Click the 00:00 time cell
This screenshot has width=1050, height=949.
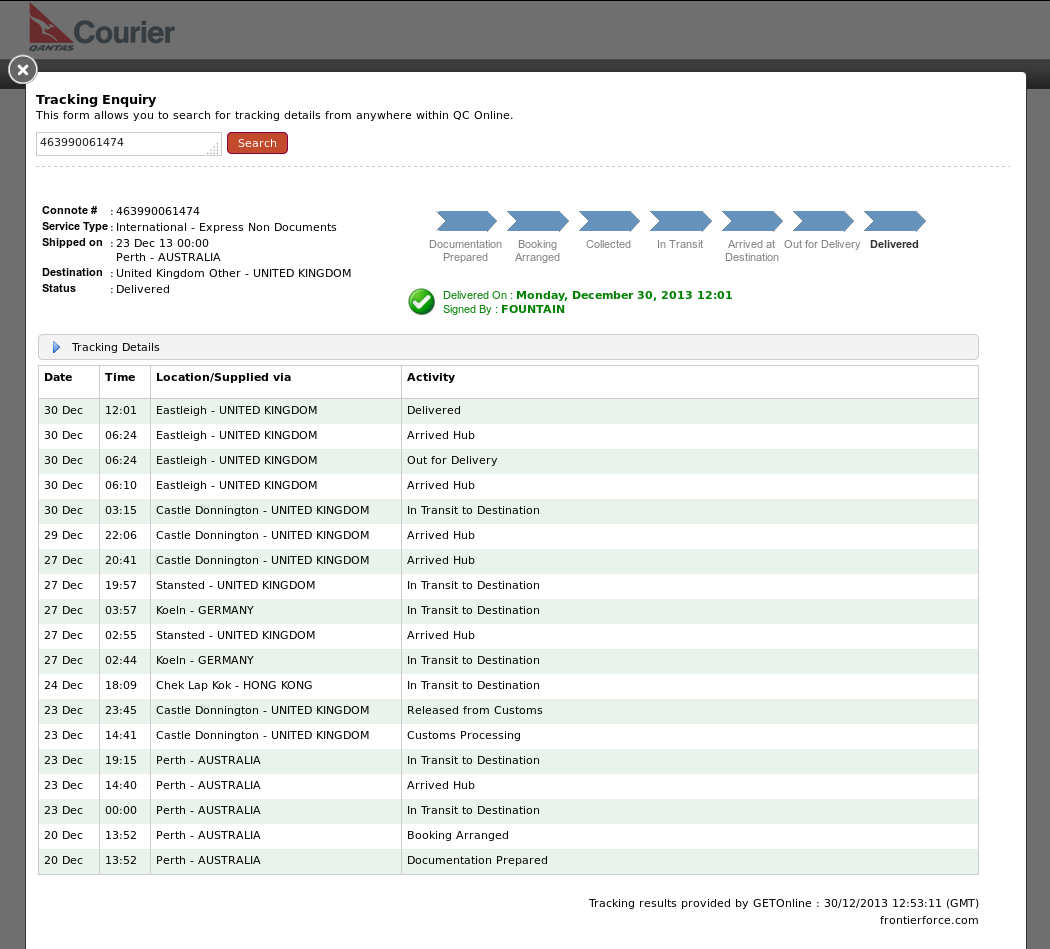121,810
